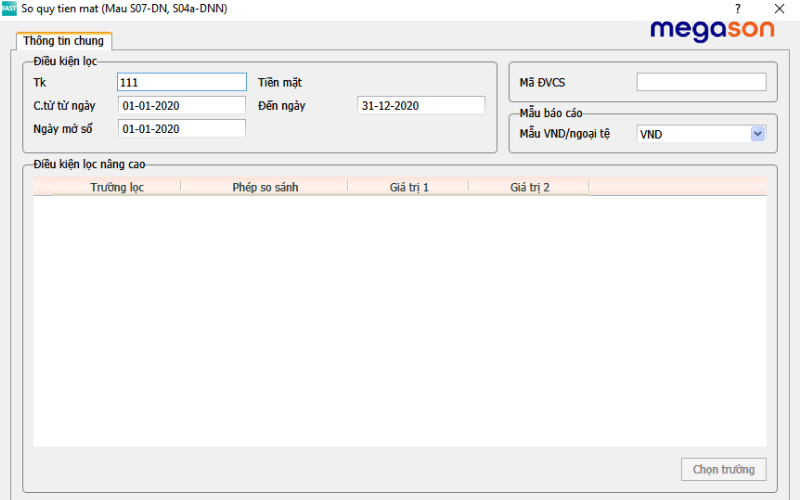Click the Giá trị 1 column header
Viewport: 800px width, 500px height.
pos(409,187)
